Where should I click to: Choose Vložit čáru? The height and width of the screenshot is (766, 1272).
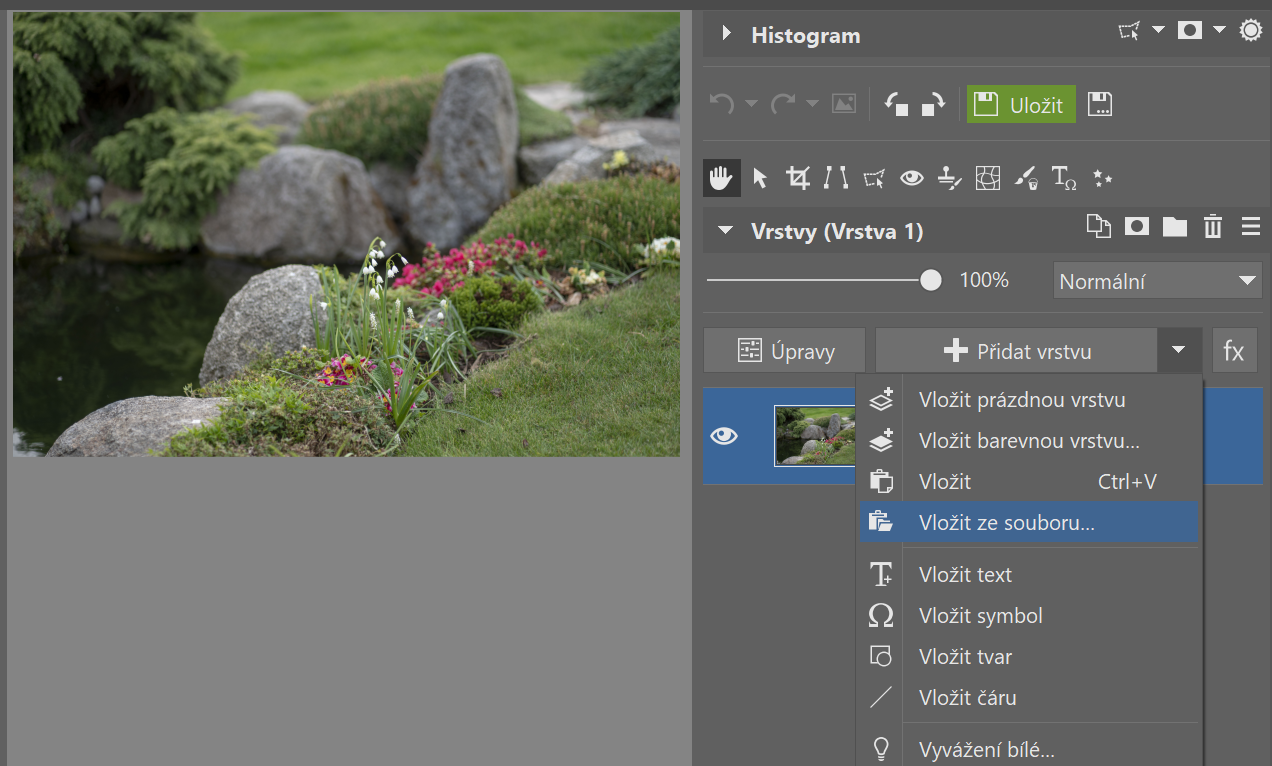coord(1029,698)
